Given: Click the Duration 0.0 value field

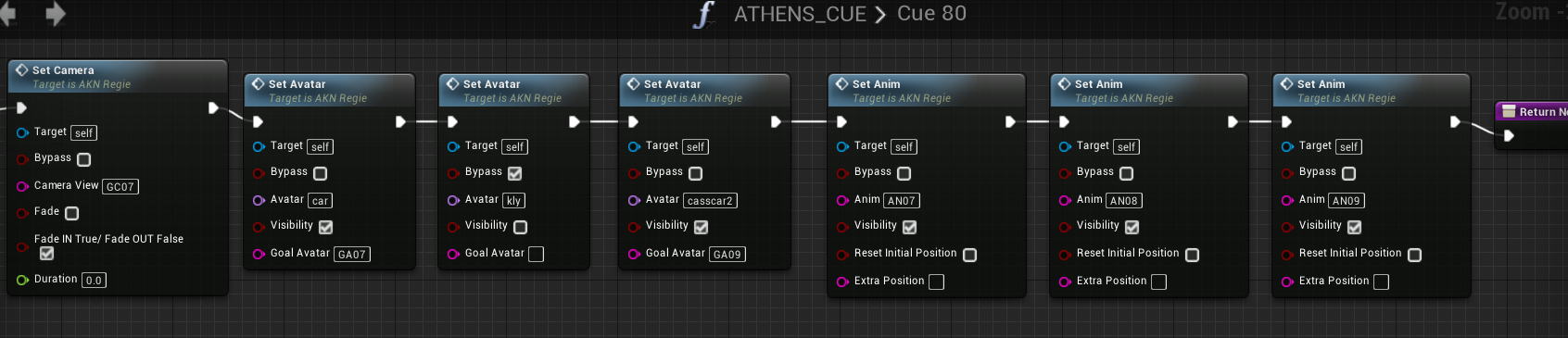Looking at the screenshot, I should pyautogui.click(x=94, y=280).
